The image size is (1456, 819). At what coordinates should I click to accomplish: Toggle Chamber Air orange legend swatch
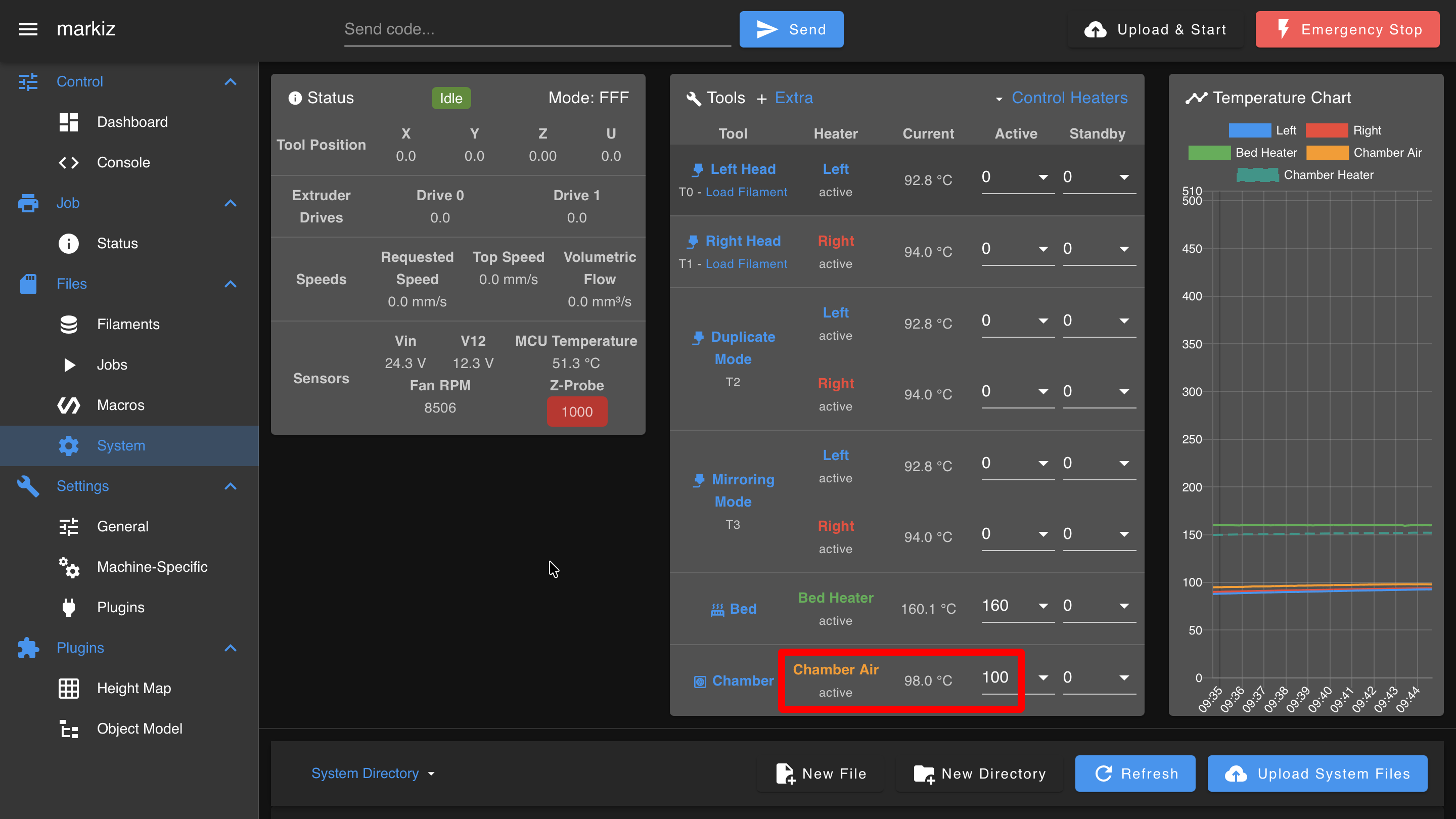coord(1327,153)
